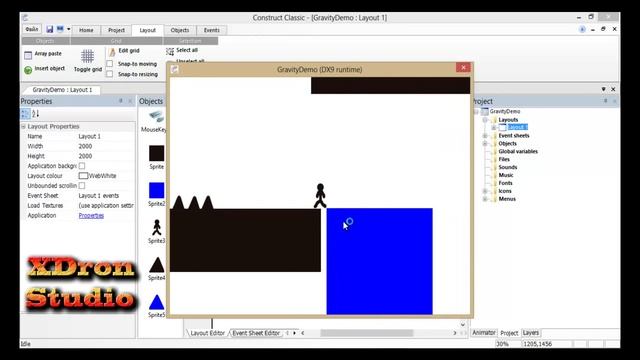Expand Layout 1 node in Project tree
Viewport: 640px width, 360px height.
coord(493,127)
